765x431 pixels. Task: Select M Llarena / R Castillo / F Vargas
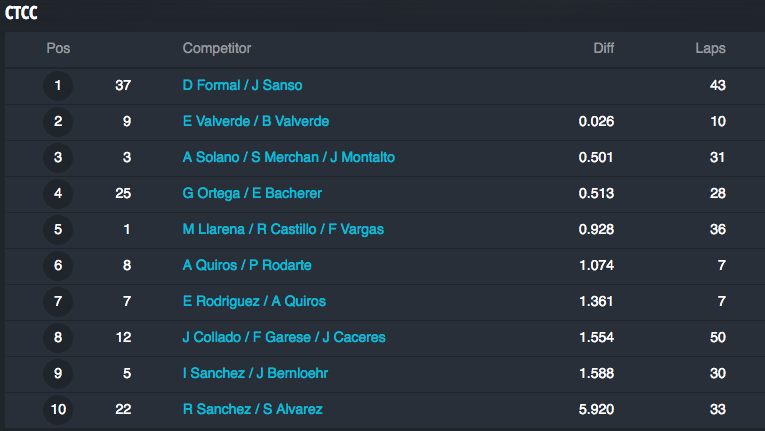[283, 229]
